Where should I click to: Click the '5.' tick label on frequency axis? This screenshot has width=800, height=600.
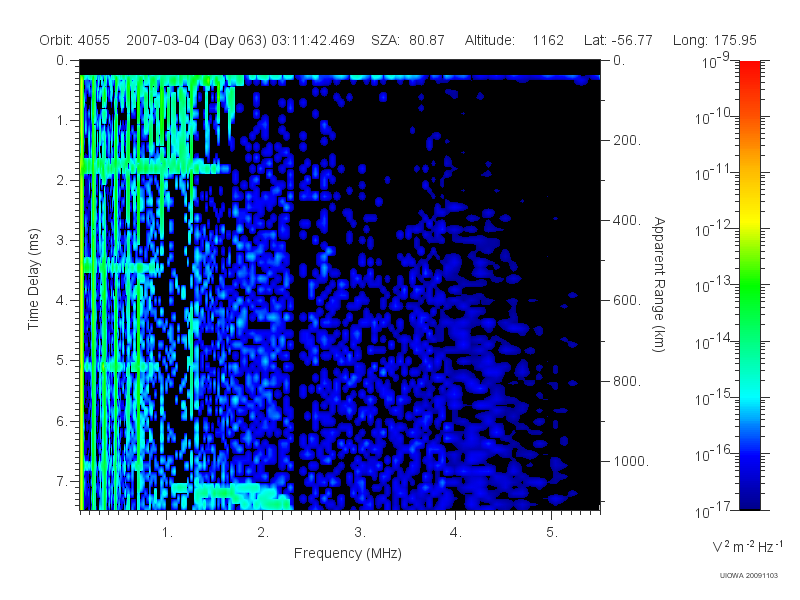552,533
